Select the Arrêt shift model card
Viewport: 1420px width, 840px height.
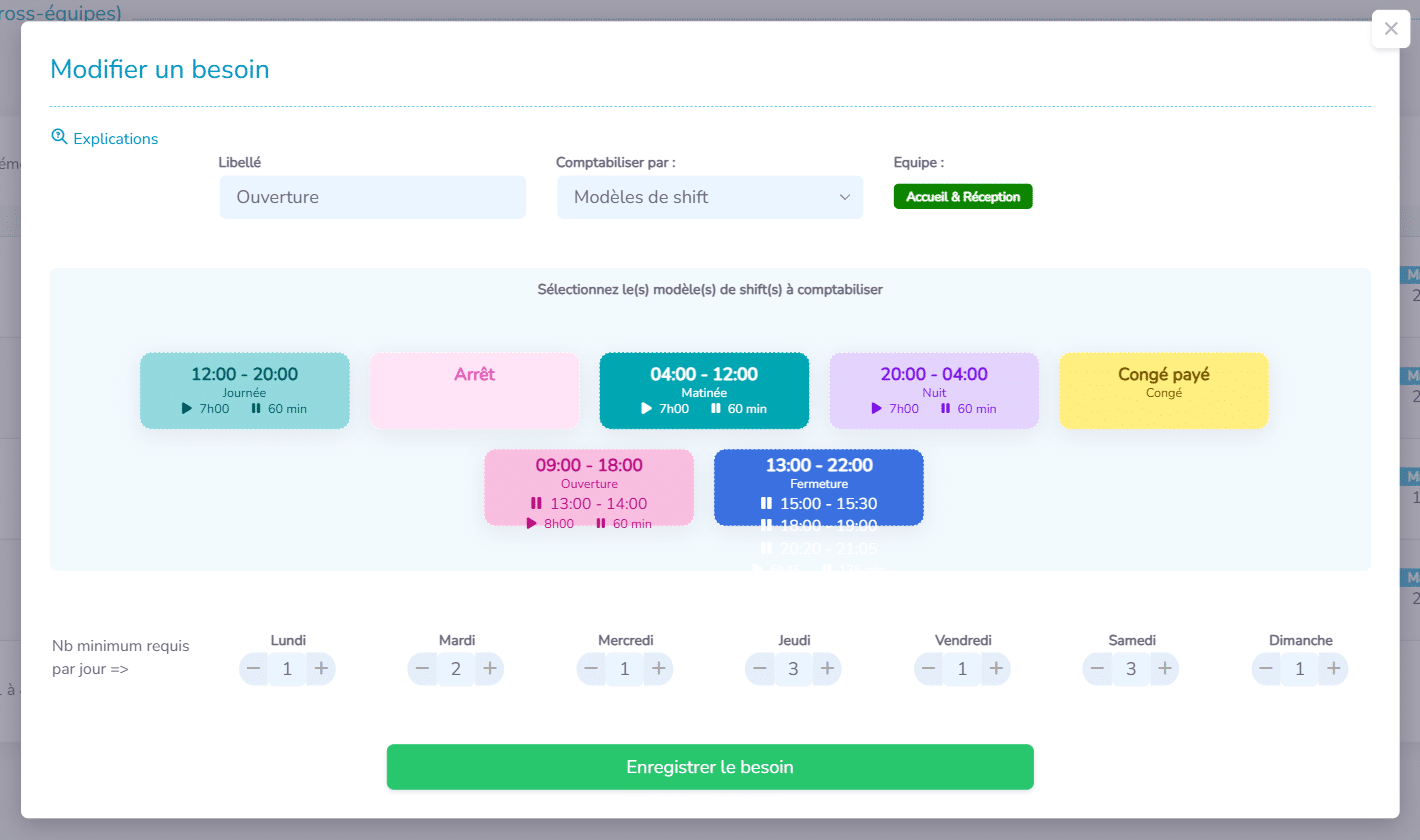point(475,391)
